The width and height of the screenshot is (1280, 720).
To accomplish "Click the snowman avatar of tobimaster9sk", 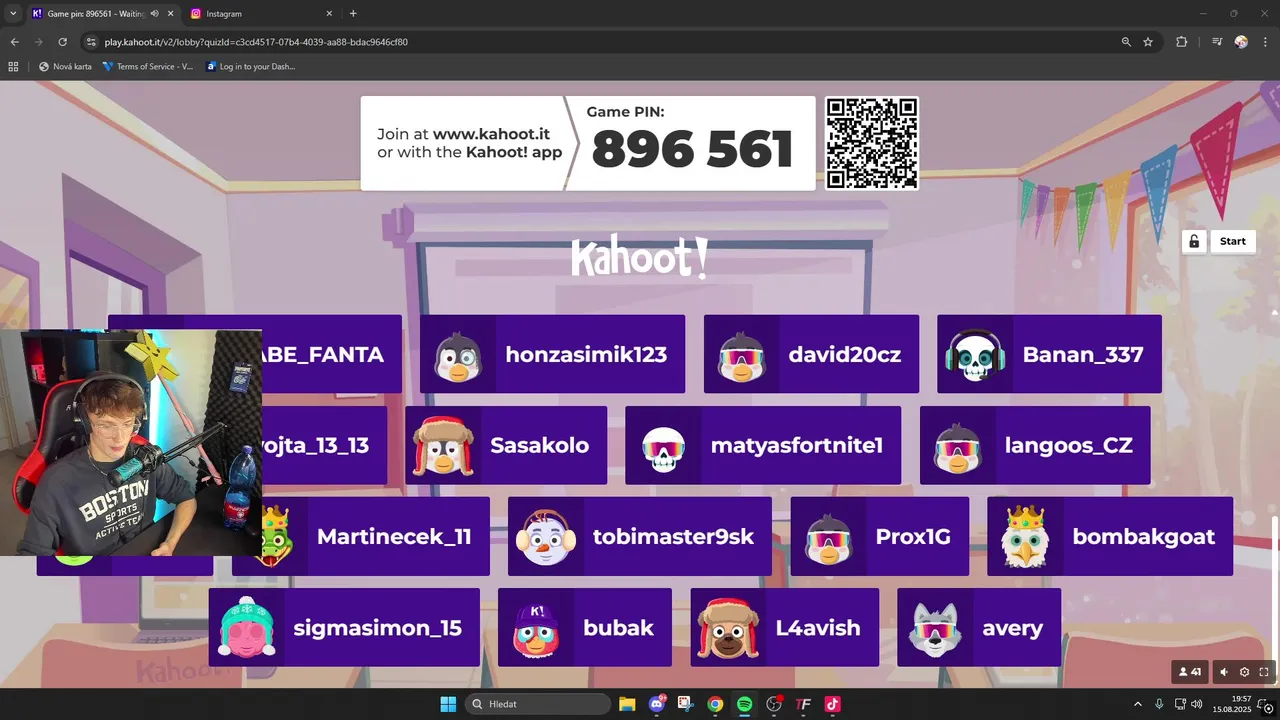I will (545, 537).
